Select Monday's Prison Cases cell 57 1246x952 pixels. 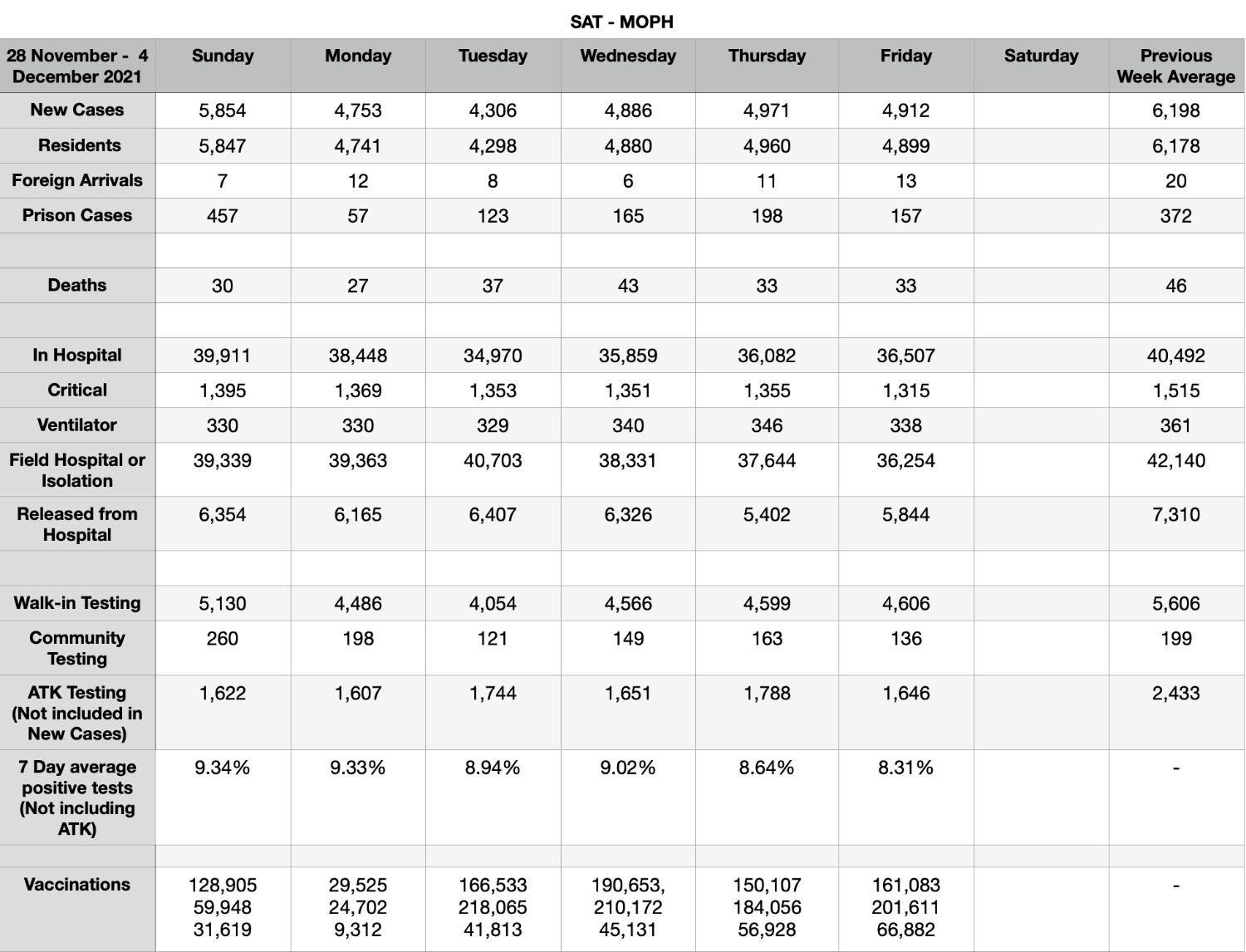358,216
